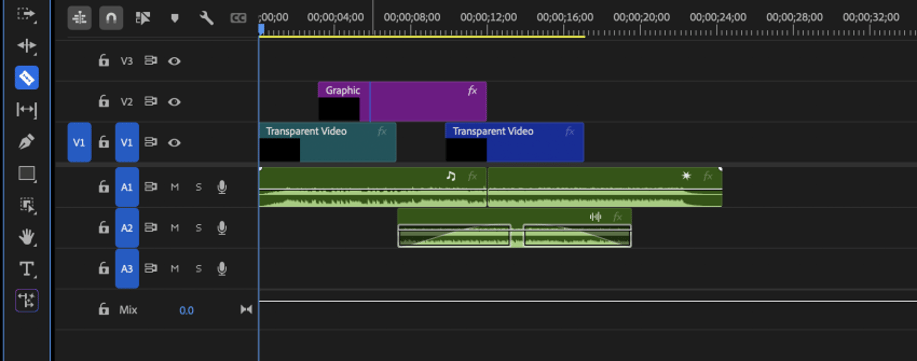Screen dimensions: 917x361
Task: Toggle lock on Mix track
Action: pyautogui.click(x=104, y=310)
